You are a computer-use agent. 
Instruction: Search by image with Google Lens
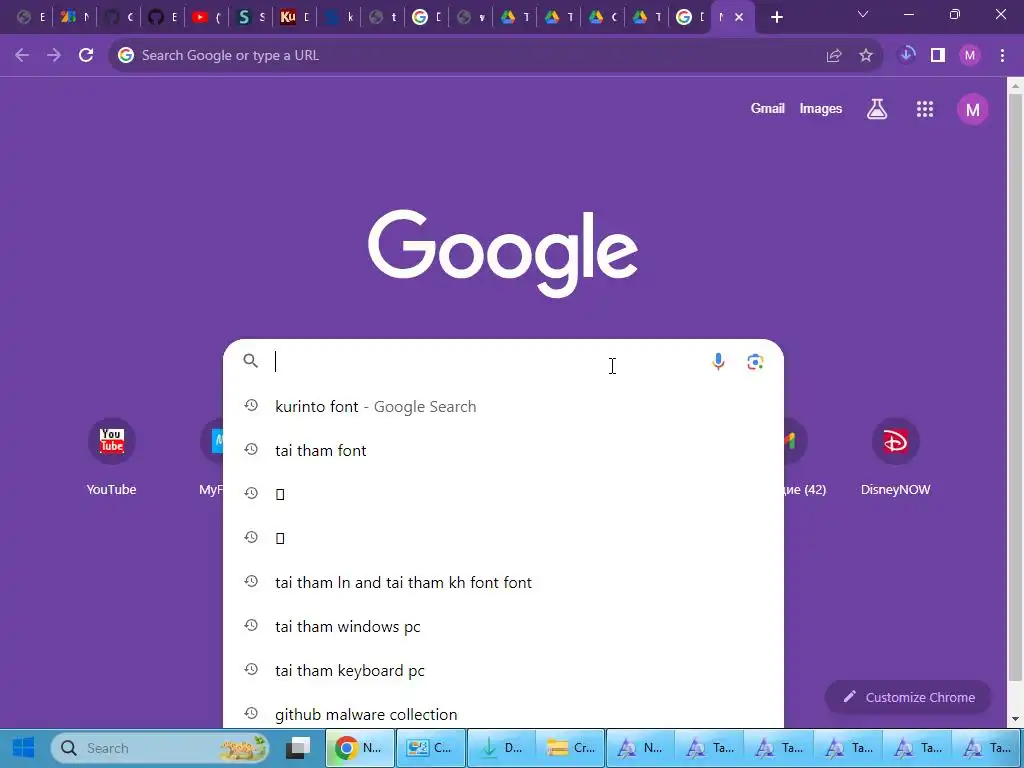coord(755,362)
